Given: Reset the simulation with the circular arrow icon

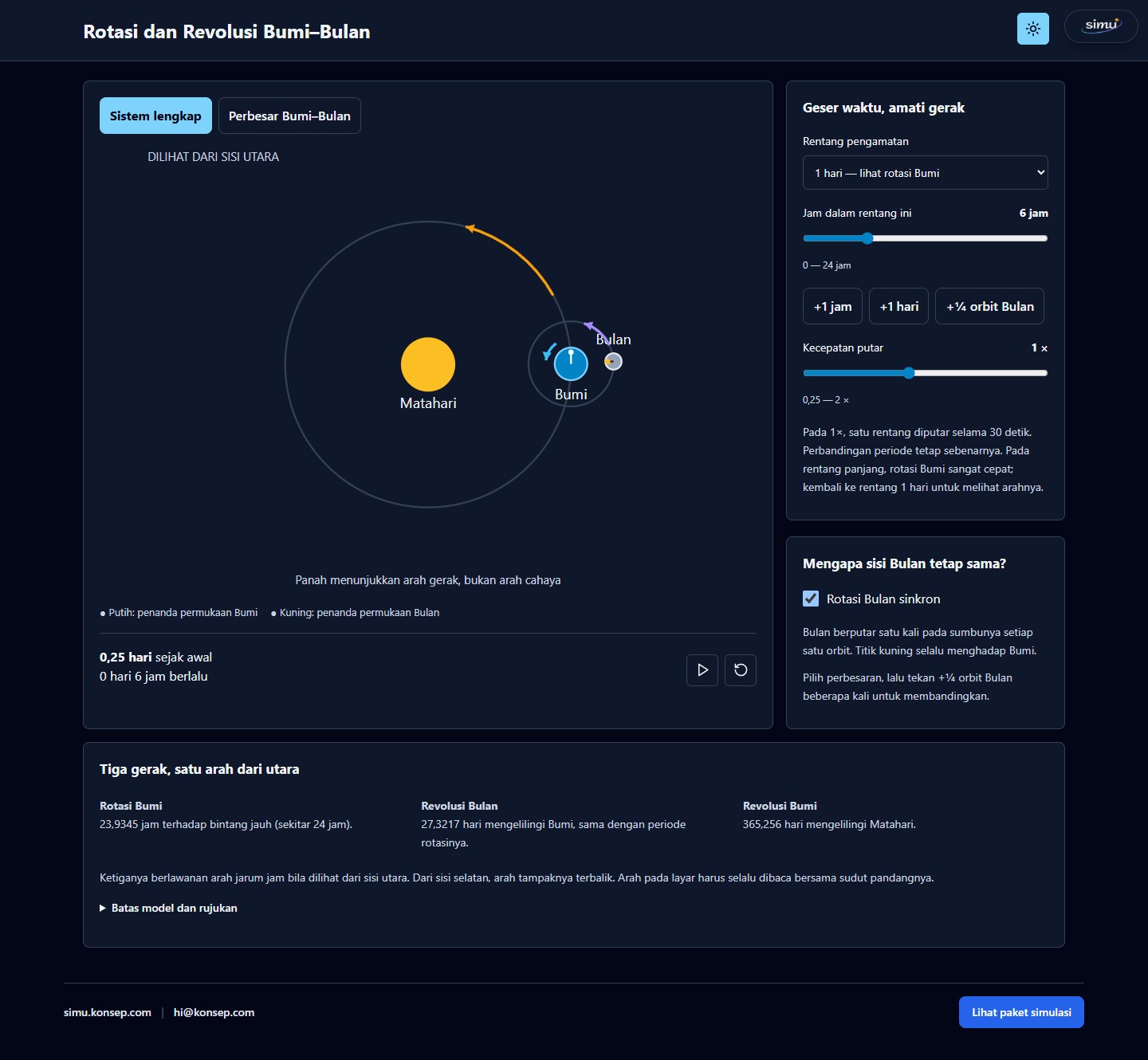Looking at the screenshot, I should pos(741,669).
